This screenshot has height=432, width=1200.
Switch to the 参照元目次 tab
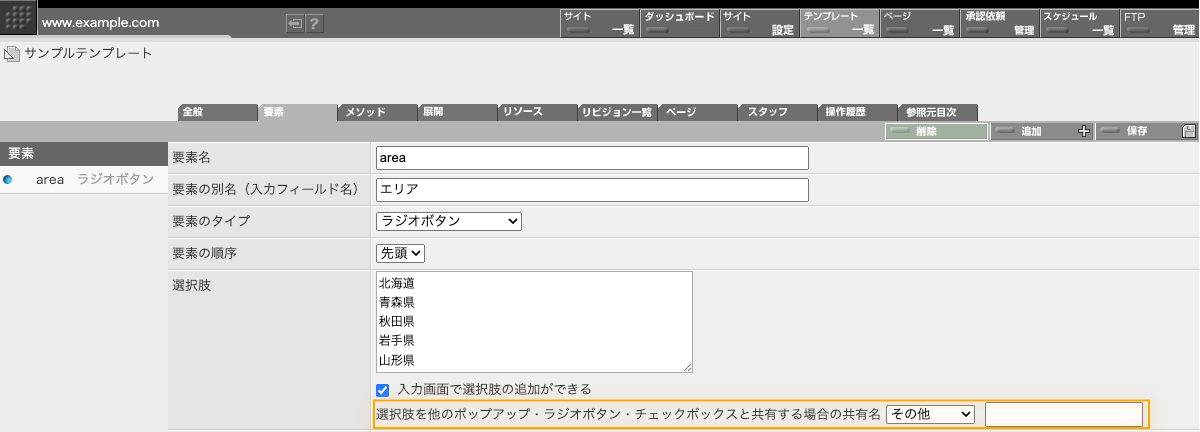click(x=937, y=112)
